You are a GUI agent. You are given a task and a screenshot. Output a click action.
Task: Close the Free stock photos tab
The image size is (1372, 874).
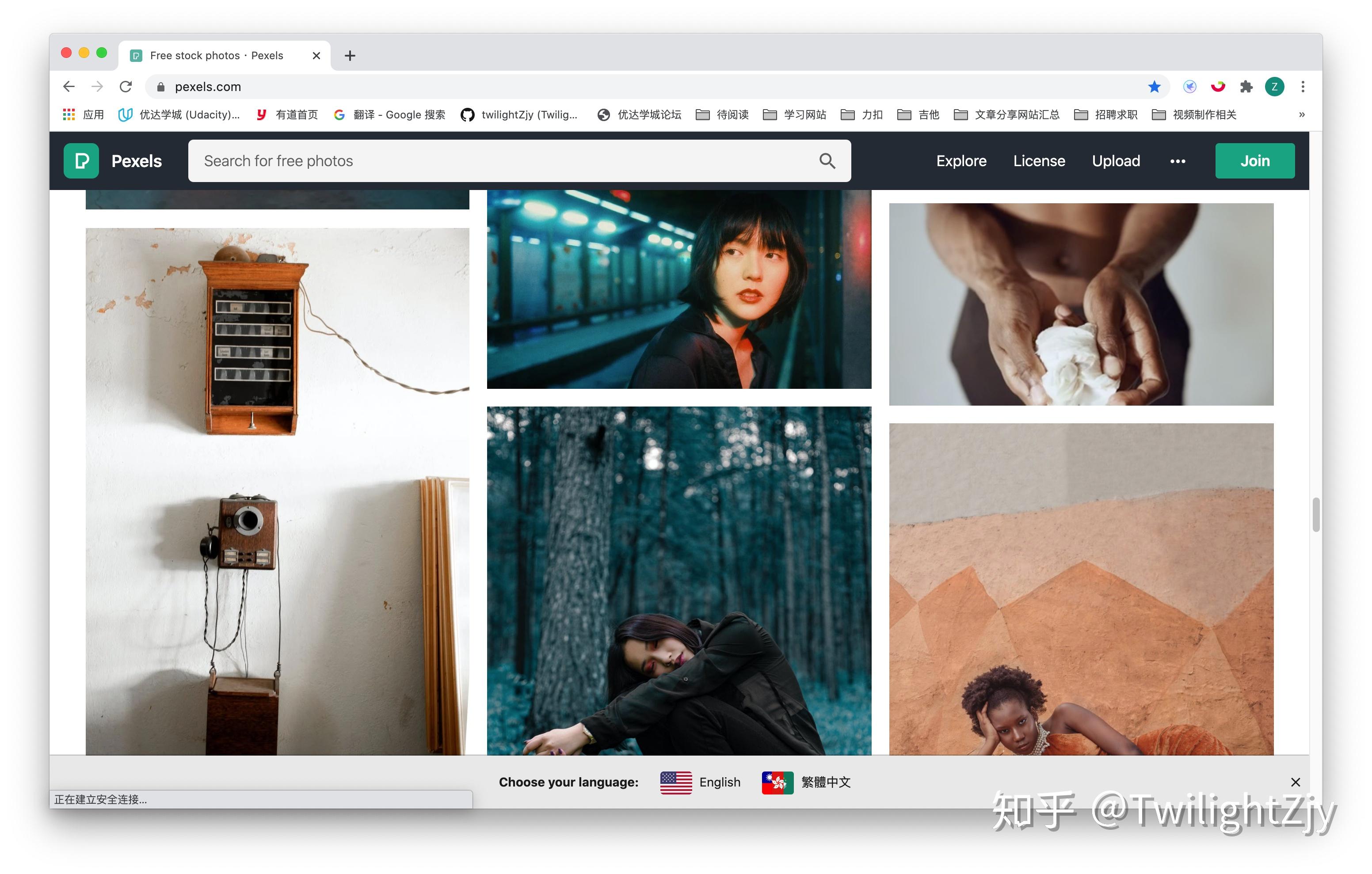tap(316, 55)
